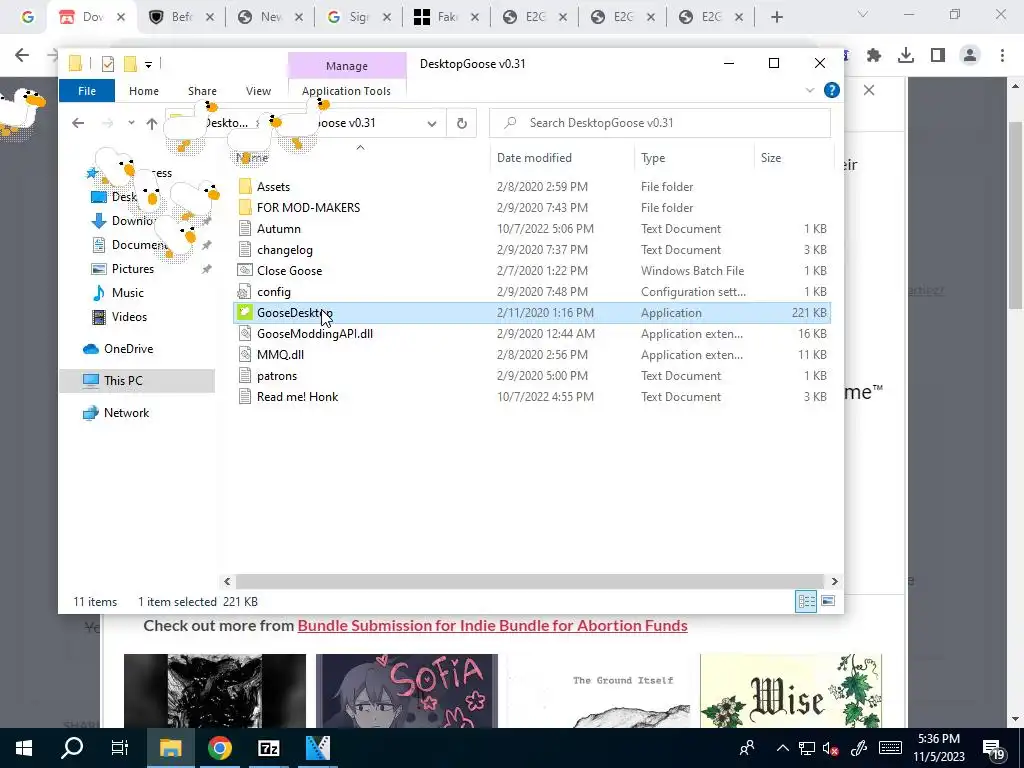Select GooseModdingAPI.dll file

click(x=532, y=334)
